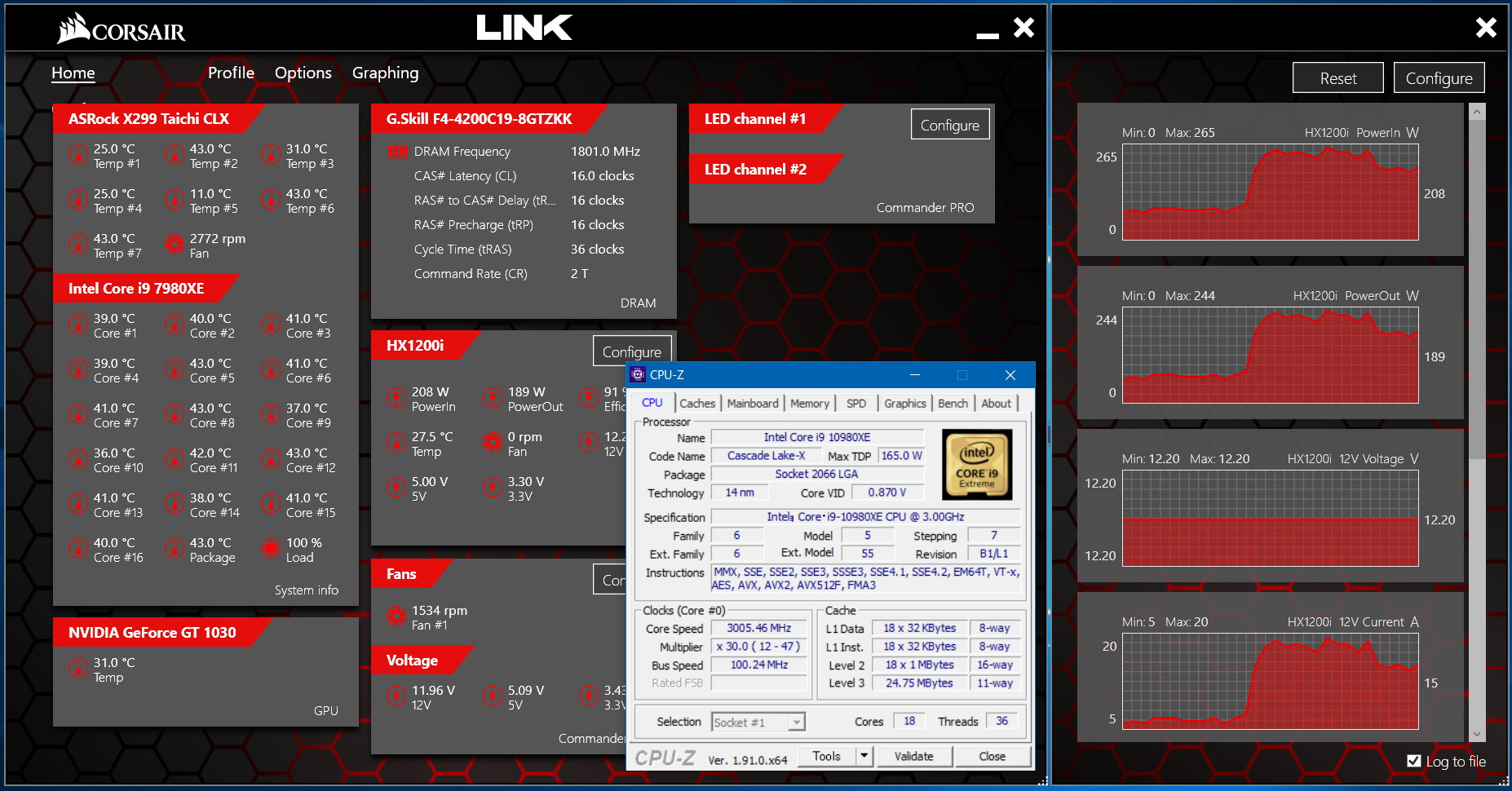Switch to the CPU-Z Graphics tab
The height and width of the screenshot is (791, 1512).
click(905, 403)
